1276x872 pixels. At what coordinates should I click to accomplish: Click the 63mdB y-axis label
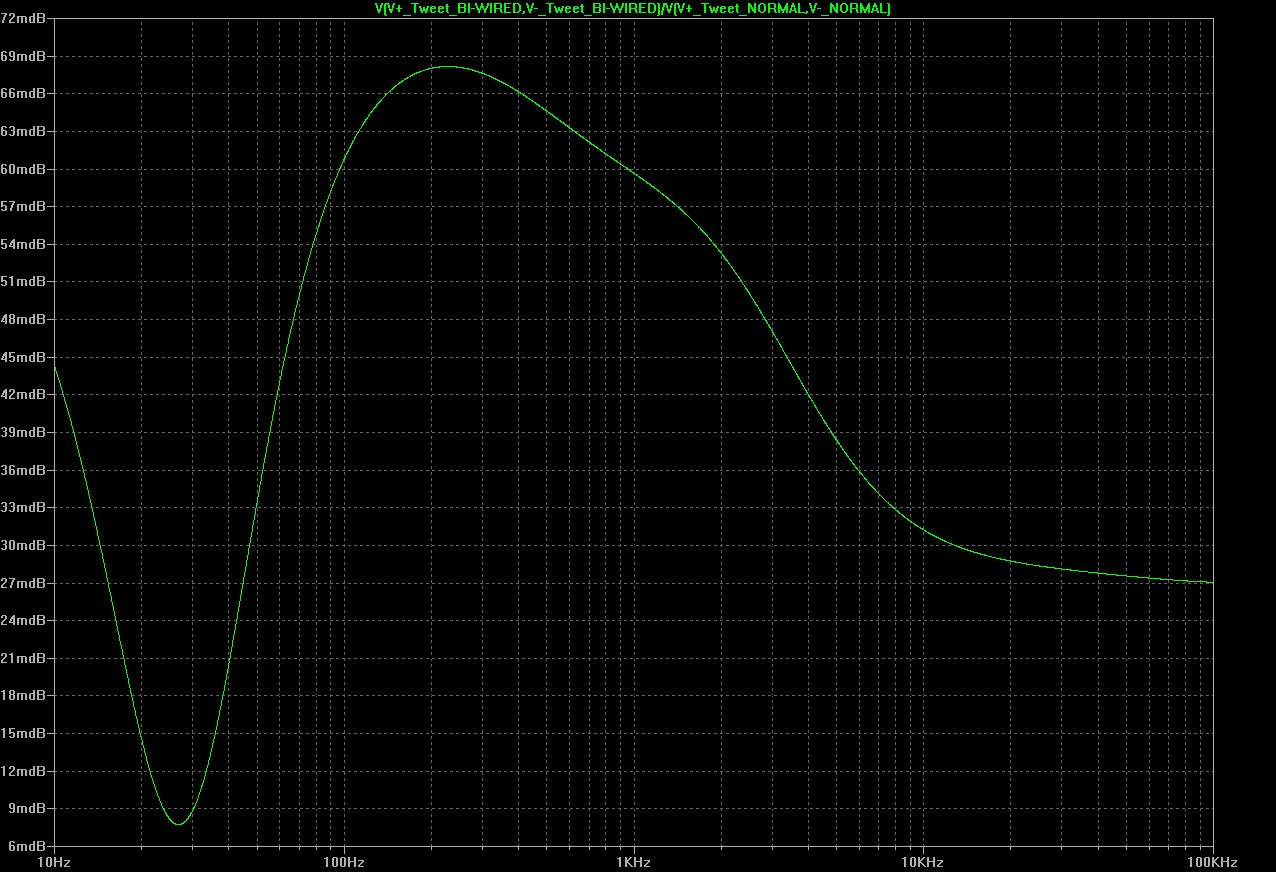tap(24, 131)
